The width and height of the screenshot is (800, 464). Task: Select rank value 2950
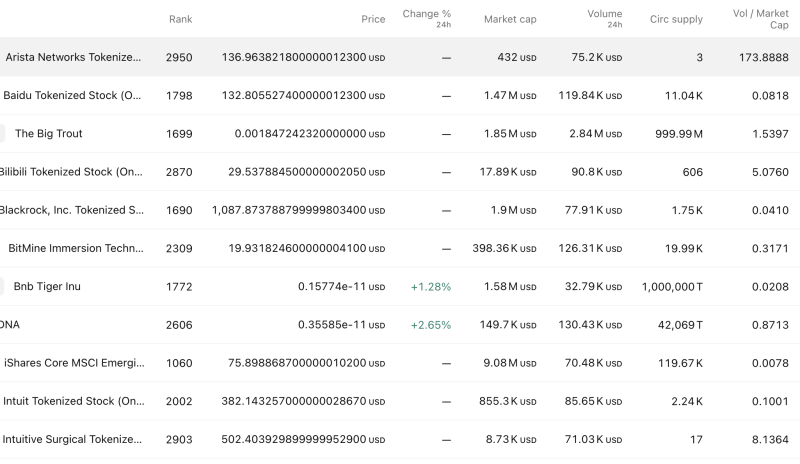(179, 57)
